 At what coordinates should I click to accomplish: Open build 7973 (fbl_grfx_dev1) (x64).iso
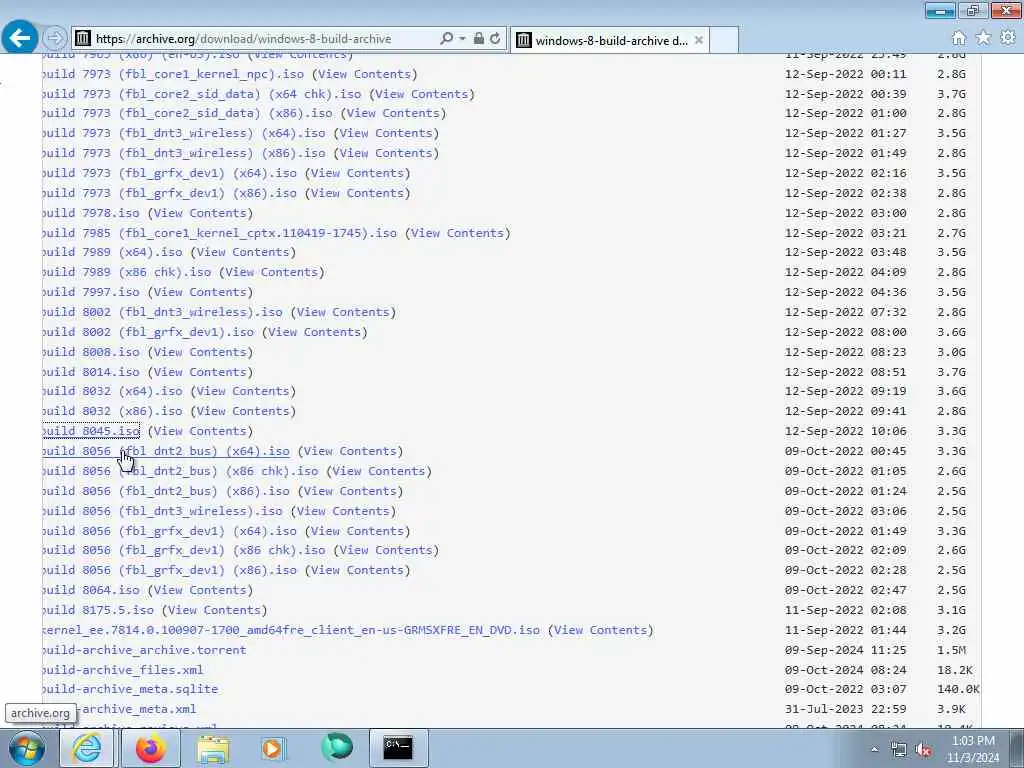point(170,173)
